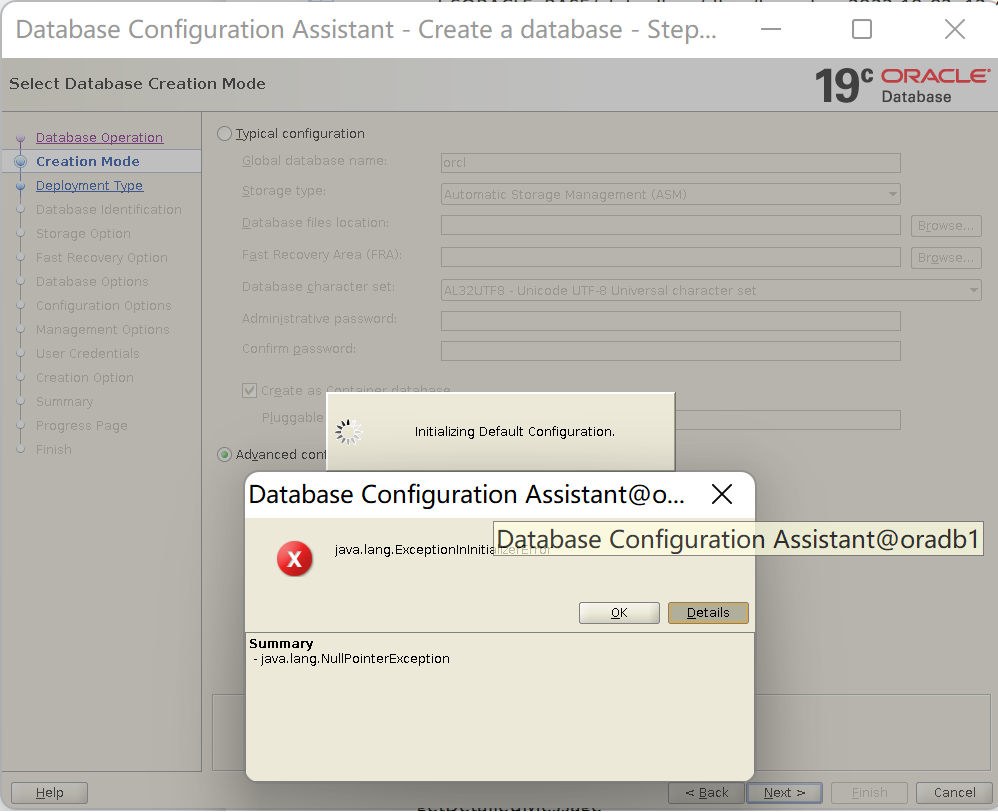
Task: Click Global database name field
Action: (670, 162)
